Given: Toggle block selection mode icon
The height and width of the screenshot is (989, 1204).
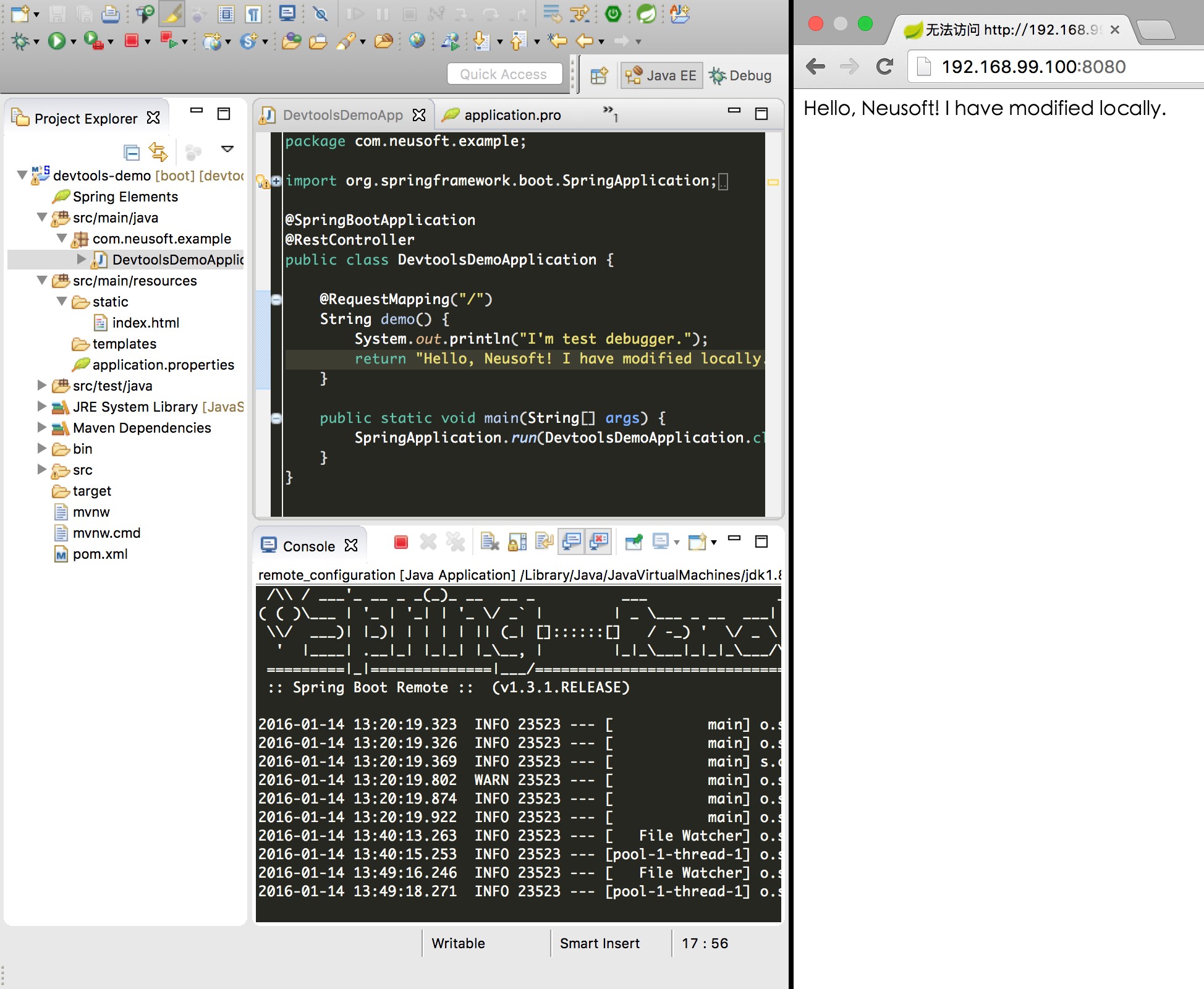Looking at the screenshot, I should point(226,14).
